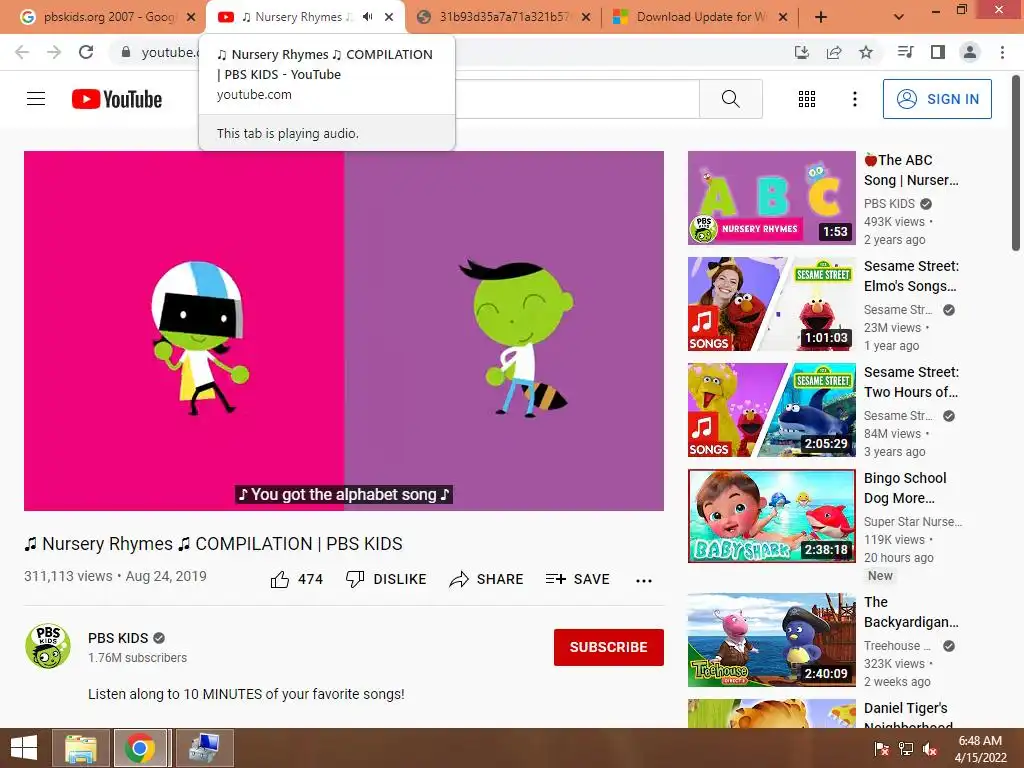Open the computer utility taskbar icon
The image size is (1024, 768).
(x=204, y=748)
